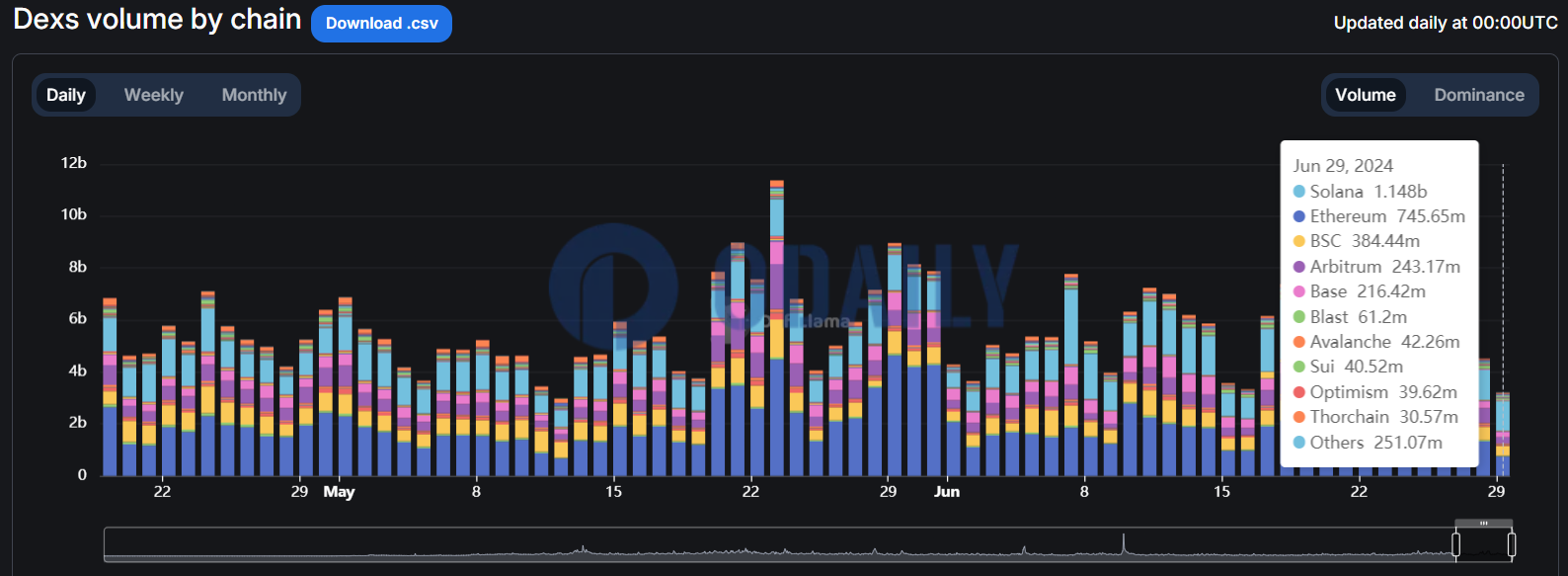Click the Thorchain color dot in tooltip
1568x576 pixels.
pos(1299,417)
